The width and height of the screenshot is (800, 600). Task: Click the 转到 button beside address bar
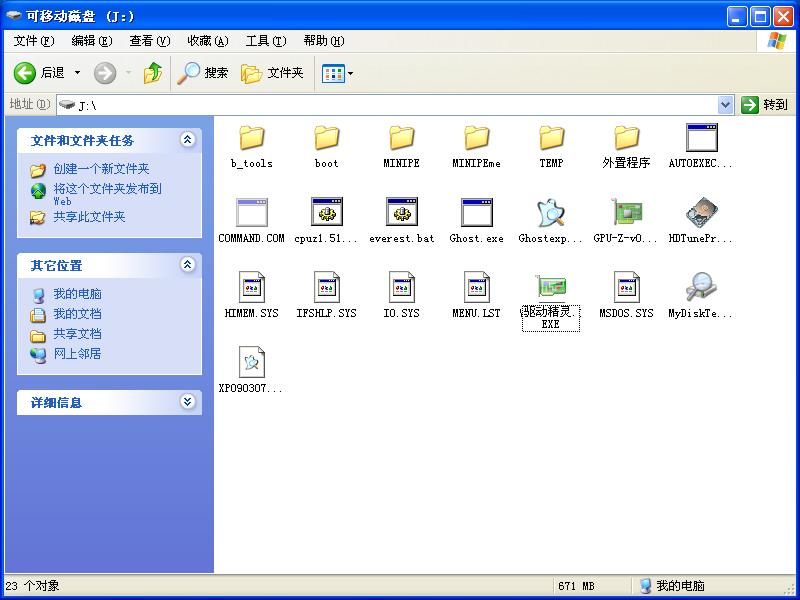pyautogui.click(x=766, y=103)
